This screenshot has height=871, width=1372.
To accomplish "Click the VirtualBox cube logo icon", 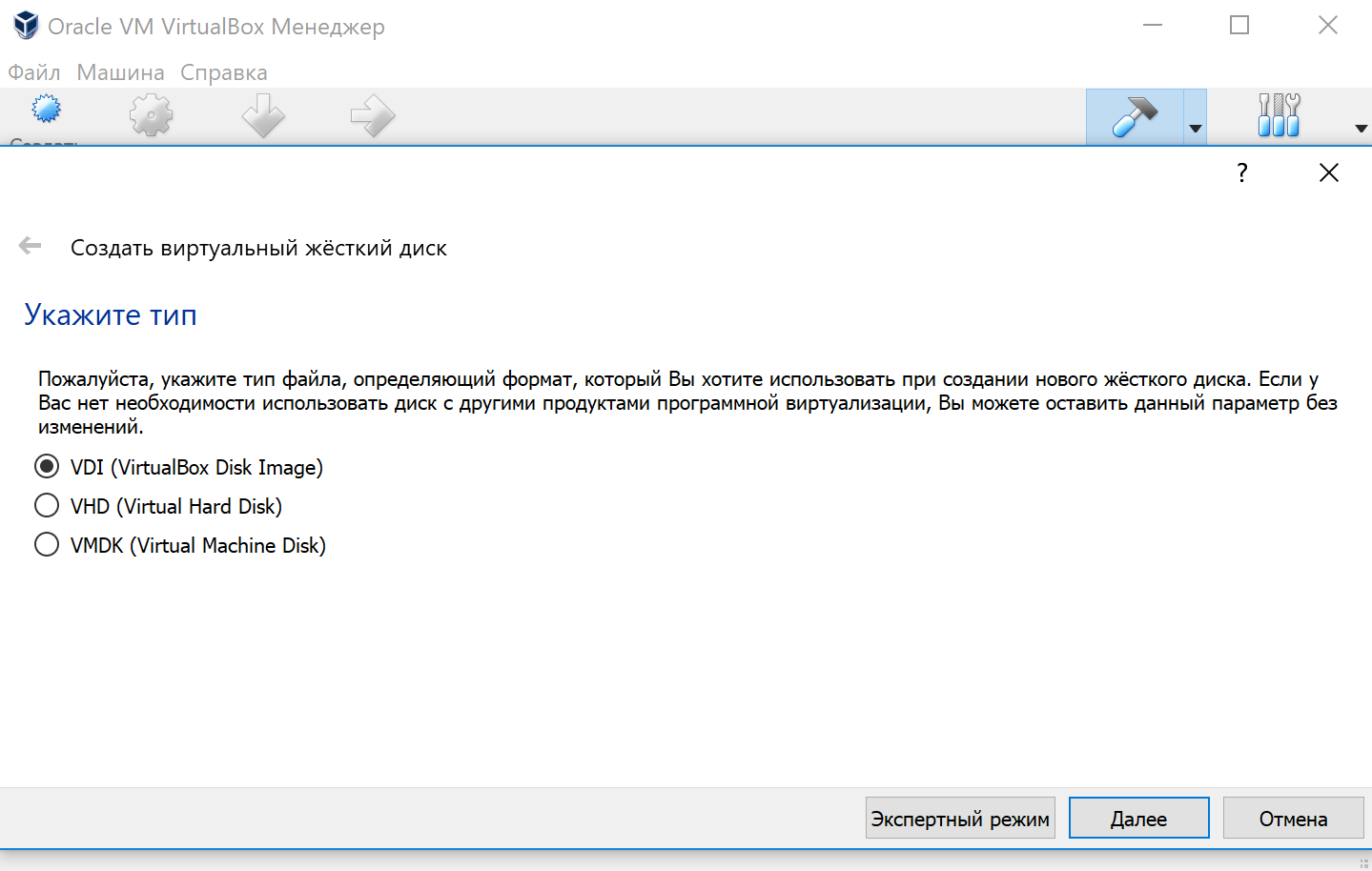I will (x=24, y=25).
